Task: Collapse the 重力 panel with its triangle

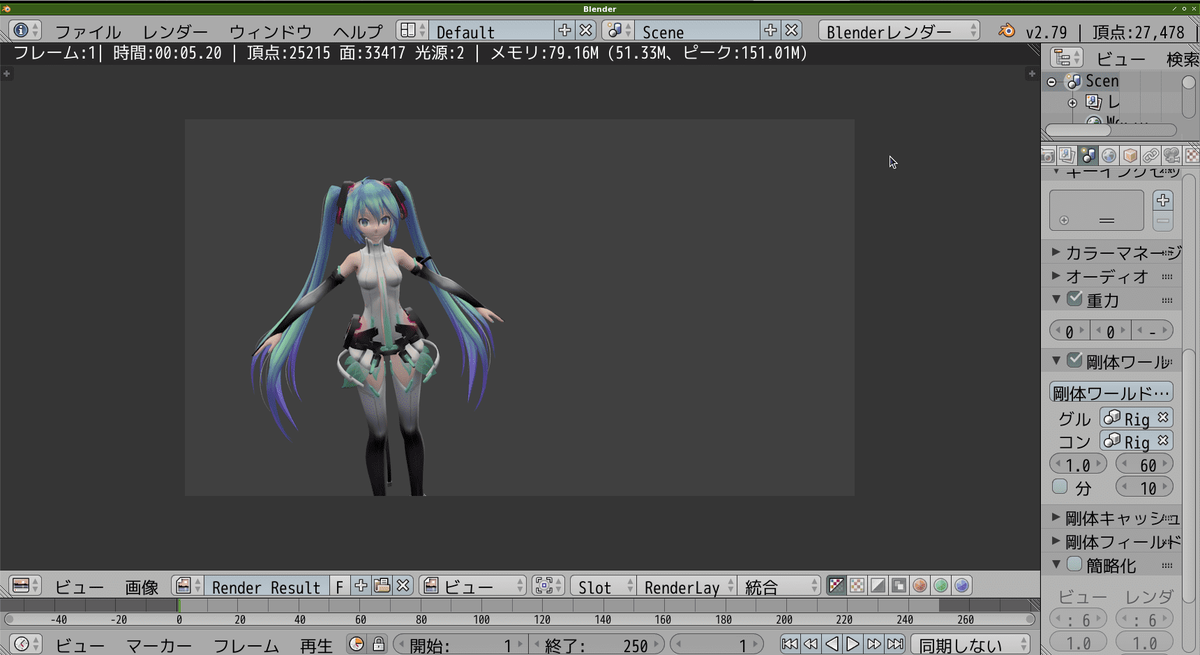Action: pyautogui.click(x=1056, y=299)
